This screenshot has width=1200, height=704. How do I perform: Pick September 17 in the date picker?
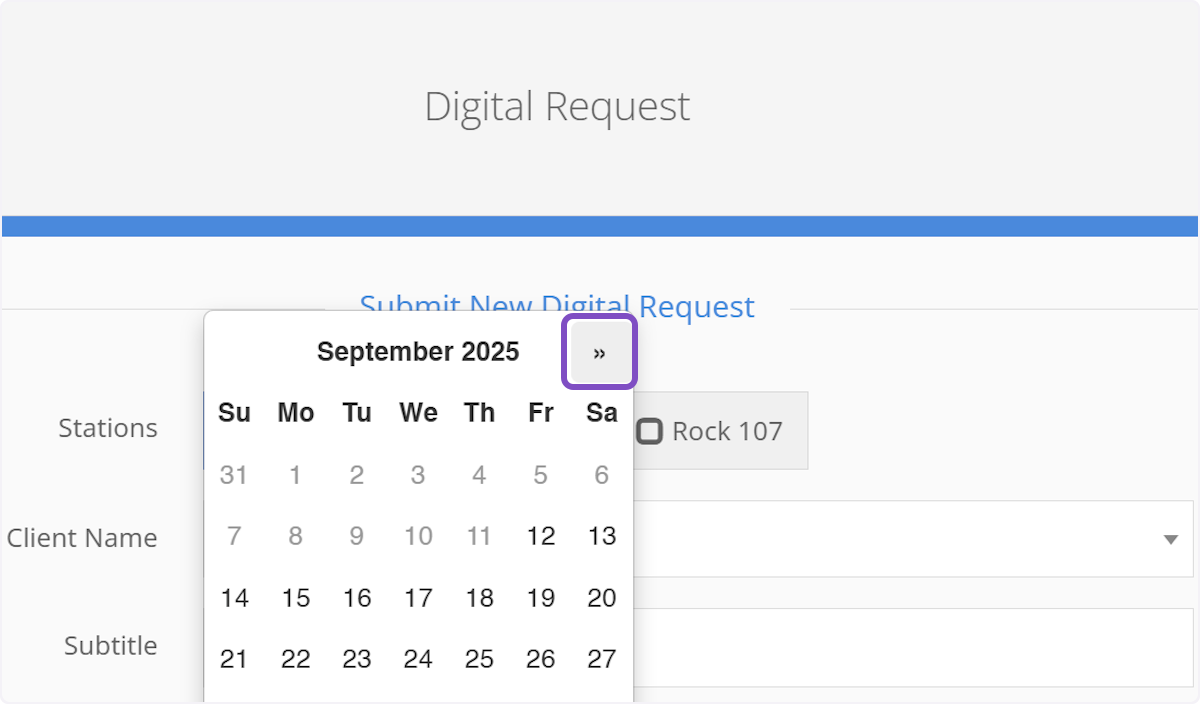click(x=418, y=598)
